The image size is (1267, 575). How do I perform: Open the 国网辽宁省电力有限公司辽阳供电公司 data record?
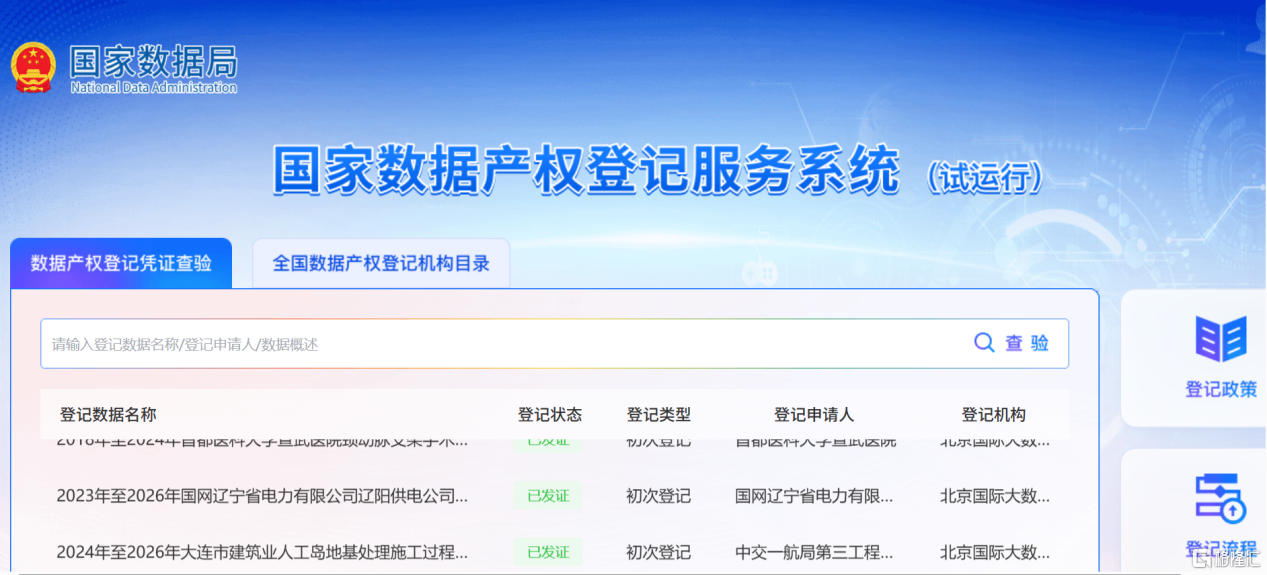262,495
